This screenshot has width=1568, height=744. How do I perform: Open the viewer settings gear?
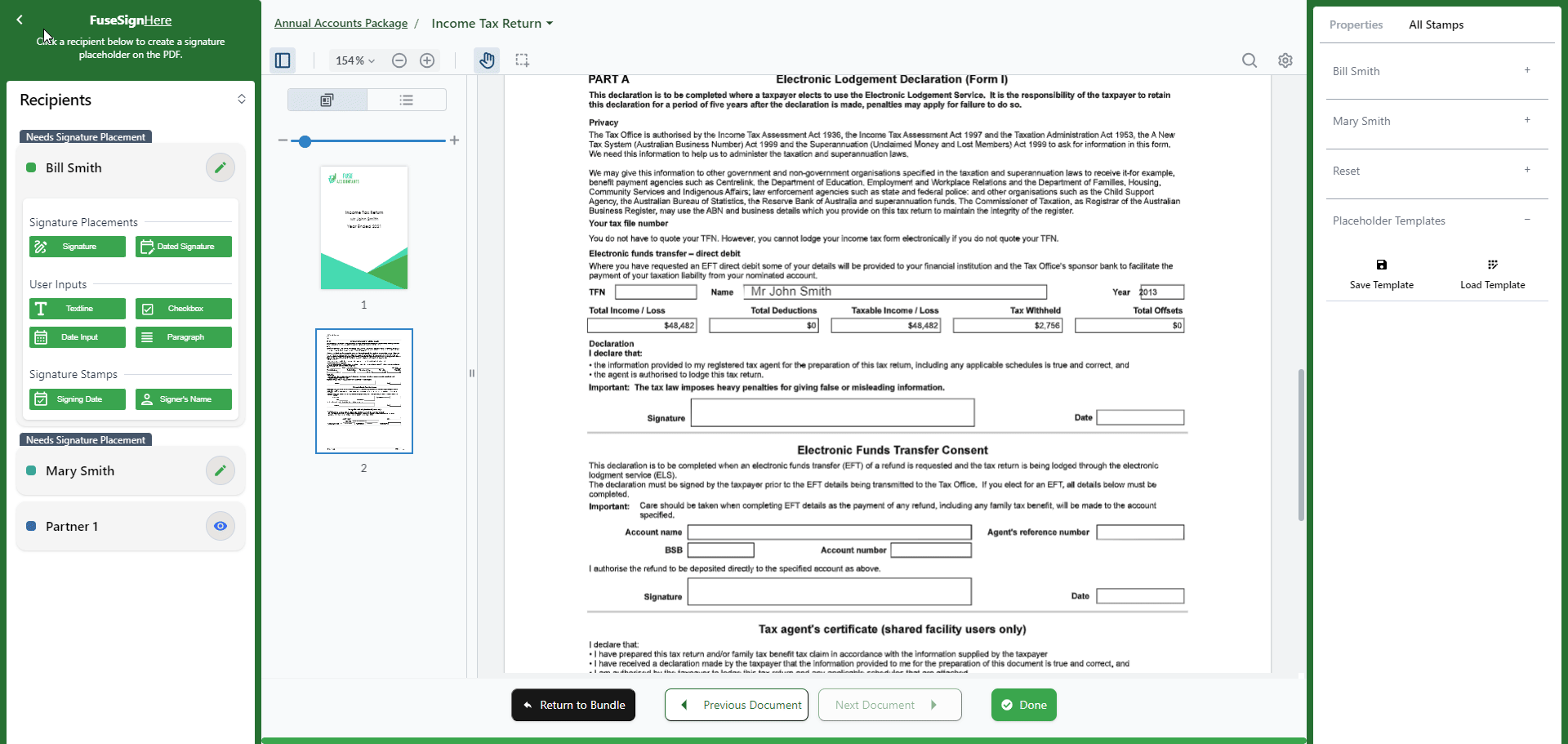[1285, 60]
